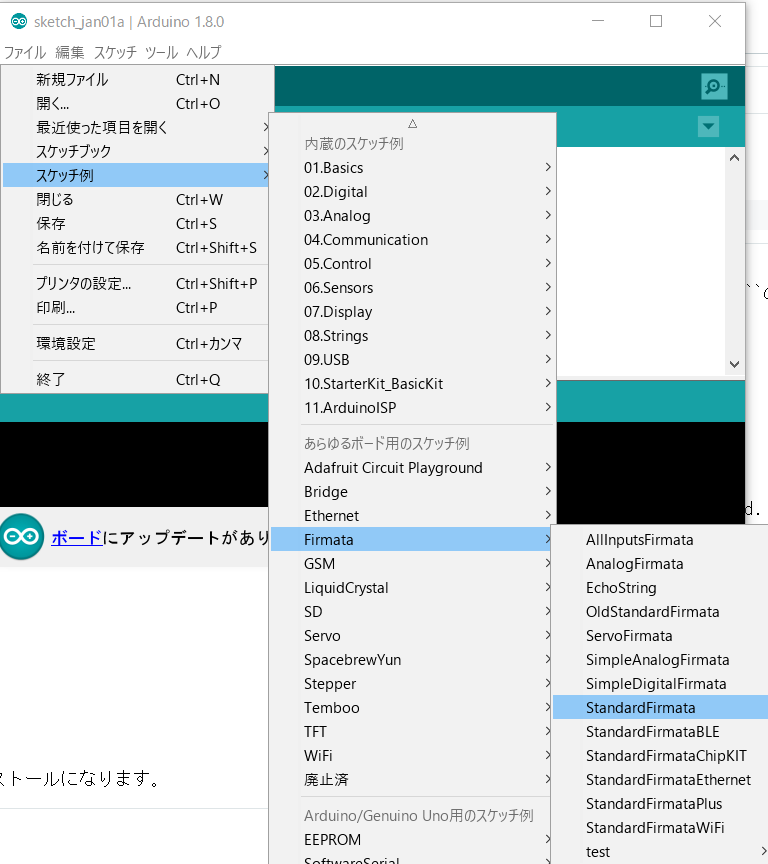The image size is (768, 864).
Task: Open the 廃止済 retired examples submenu
Action: 412,780
